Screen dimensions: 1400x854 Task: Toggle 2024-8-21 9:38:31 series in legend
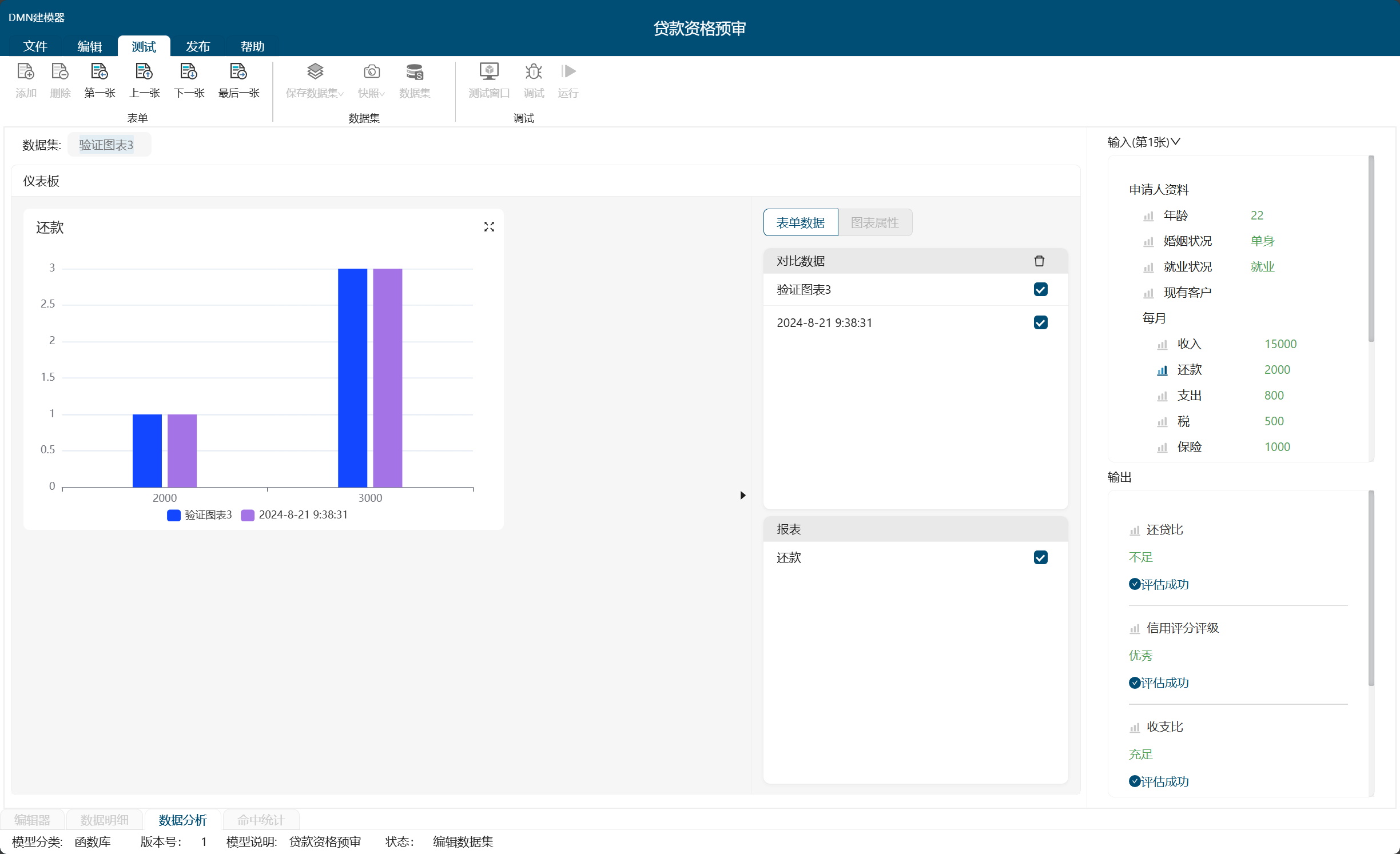click(x=295, y=515)
